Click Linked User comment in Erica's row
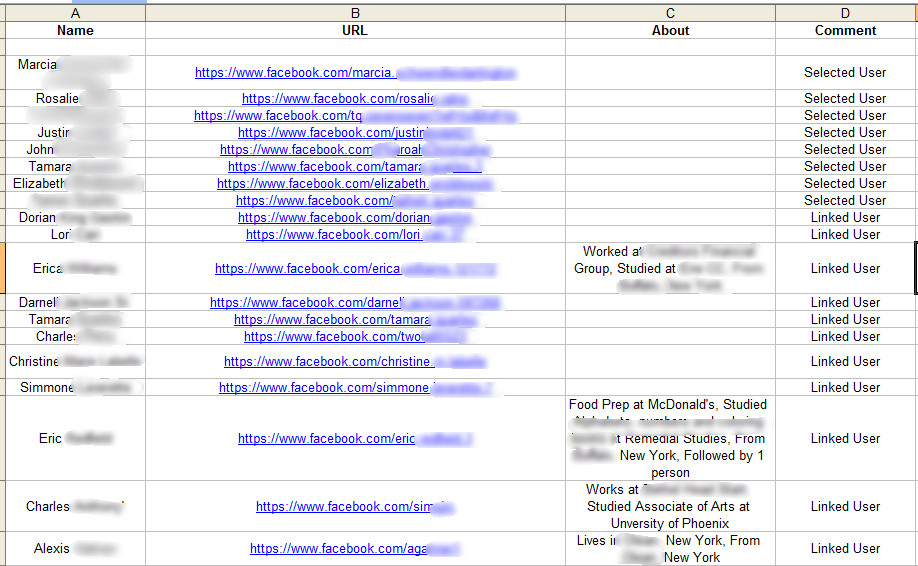Viewport: 918px width, 566px height. coord(845,269)
